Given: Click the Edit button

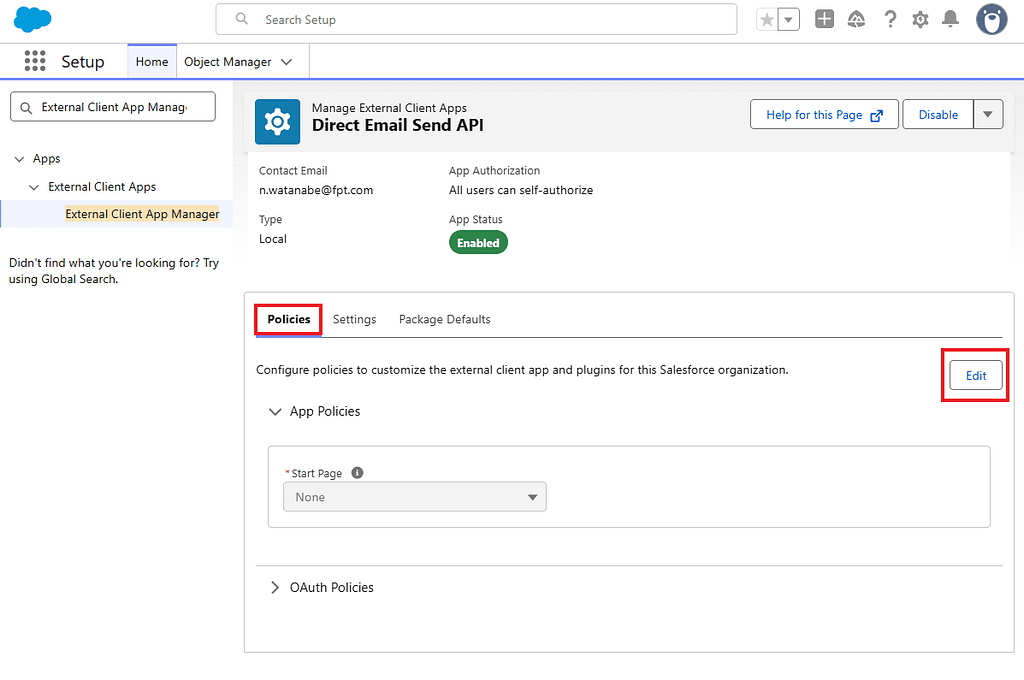Looking at the screenshot, I should tap(976, 376).
